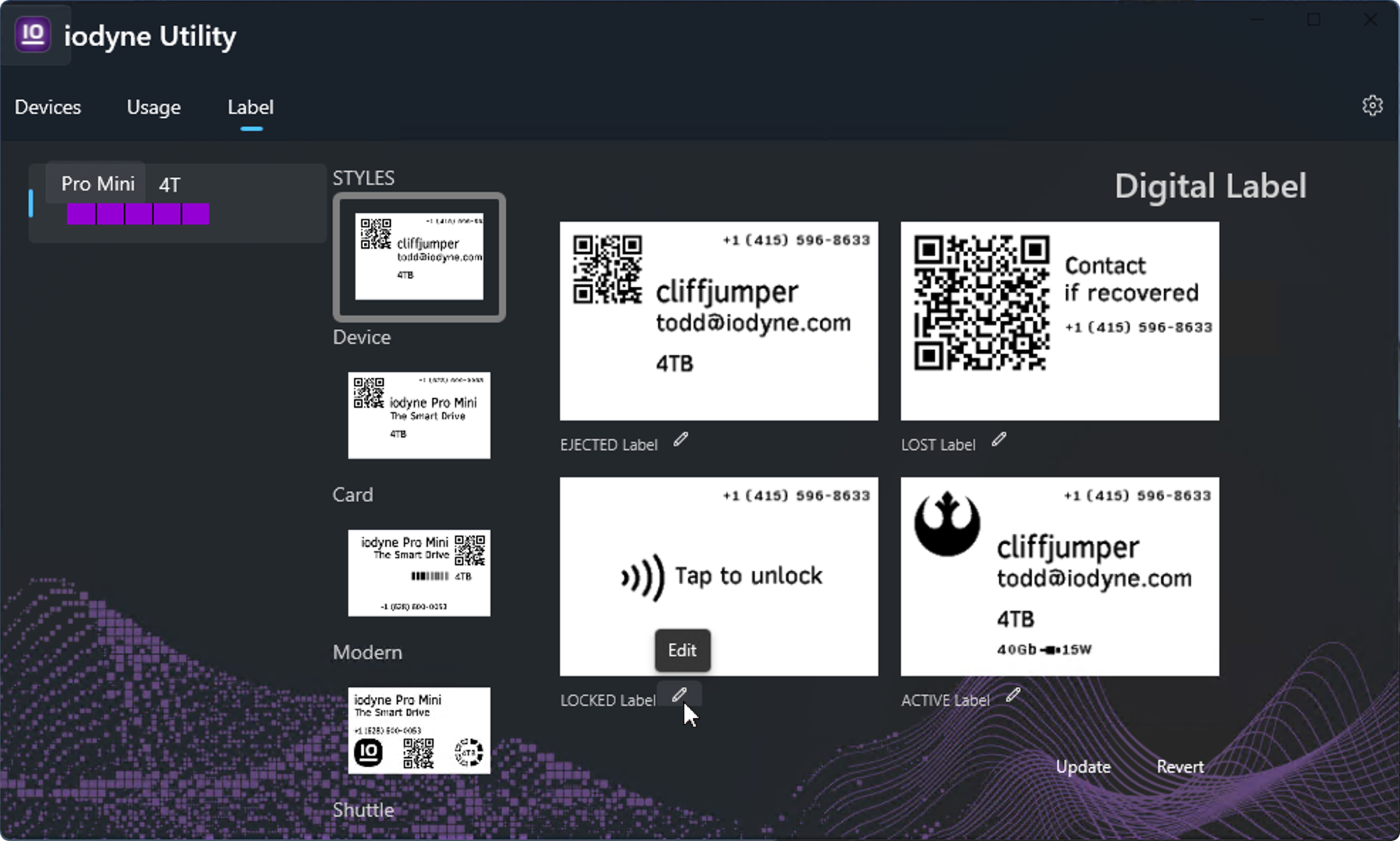Click the 'Shuttle' style name text

pos(363,810)
